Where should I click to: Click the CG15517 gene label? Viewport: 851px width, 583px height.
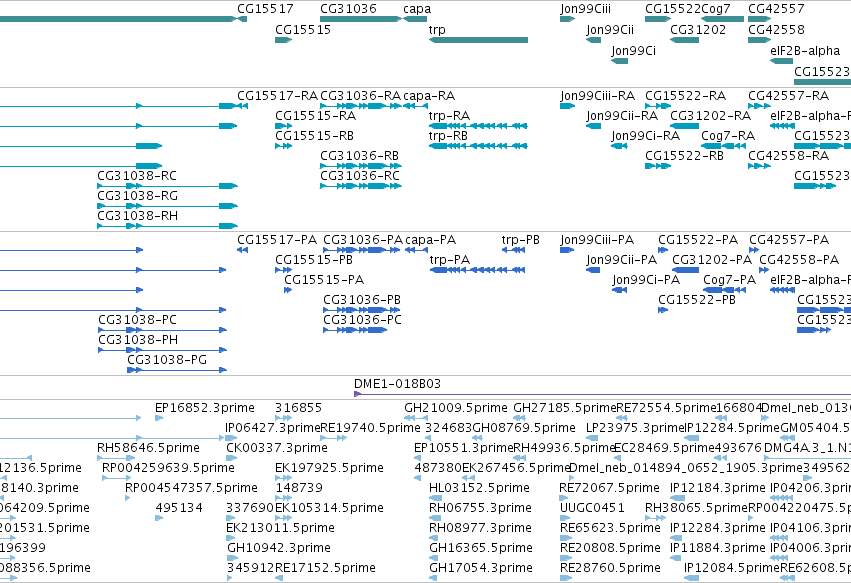coord(265,9)
